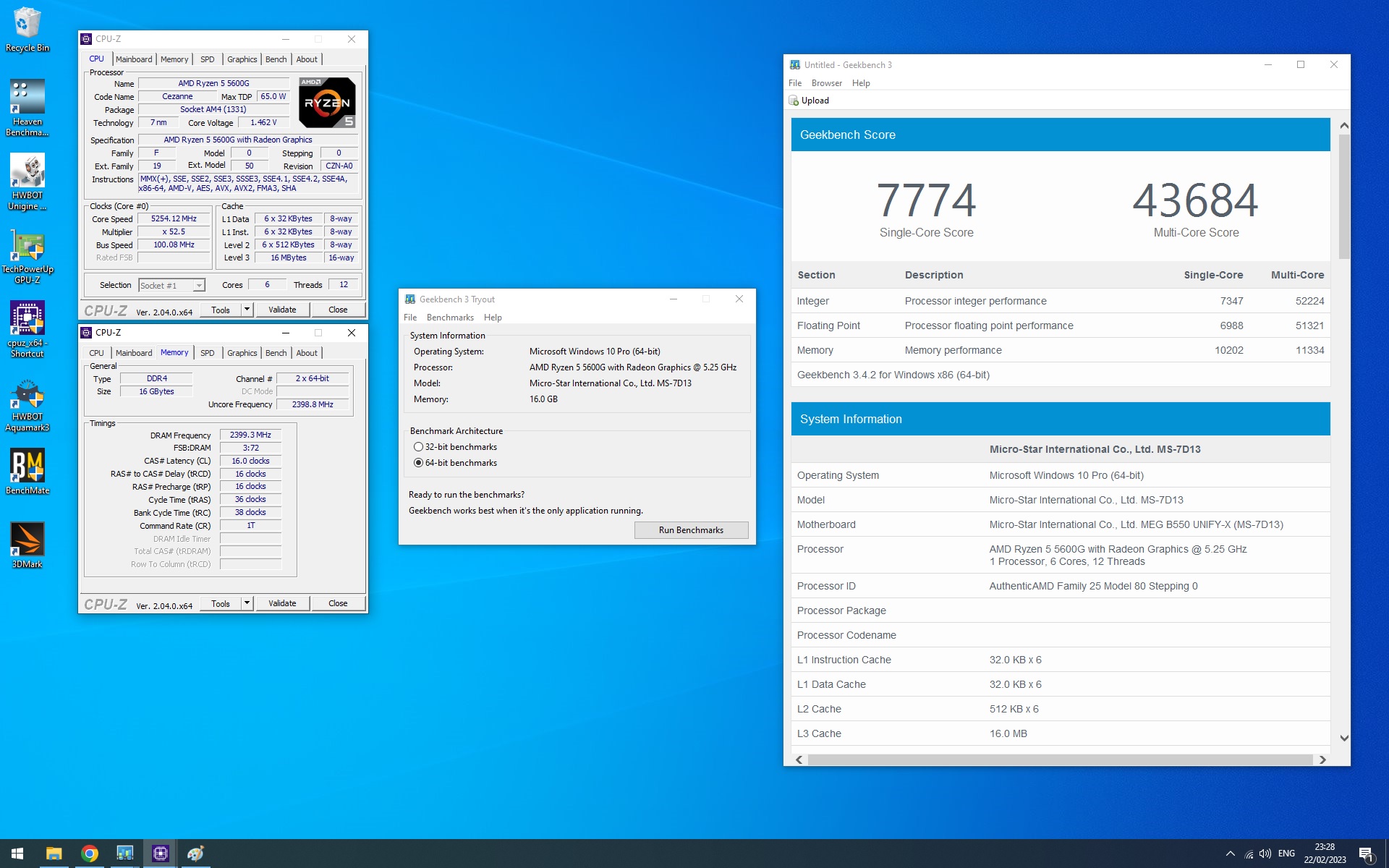Open the notification center icon
Image resolution: width=1389 pixels, height=868 pixels.
click(1366, 854)
